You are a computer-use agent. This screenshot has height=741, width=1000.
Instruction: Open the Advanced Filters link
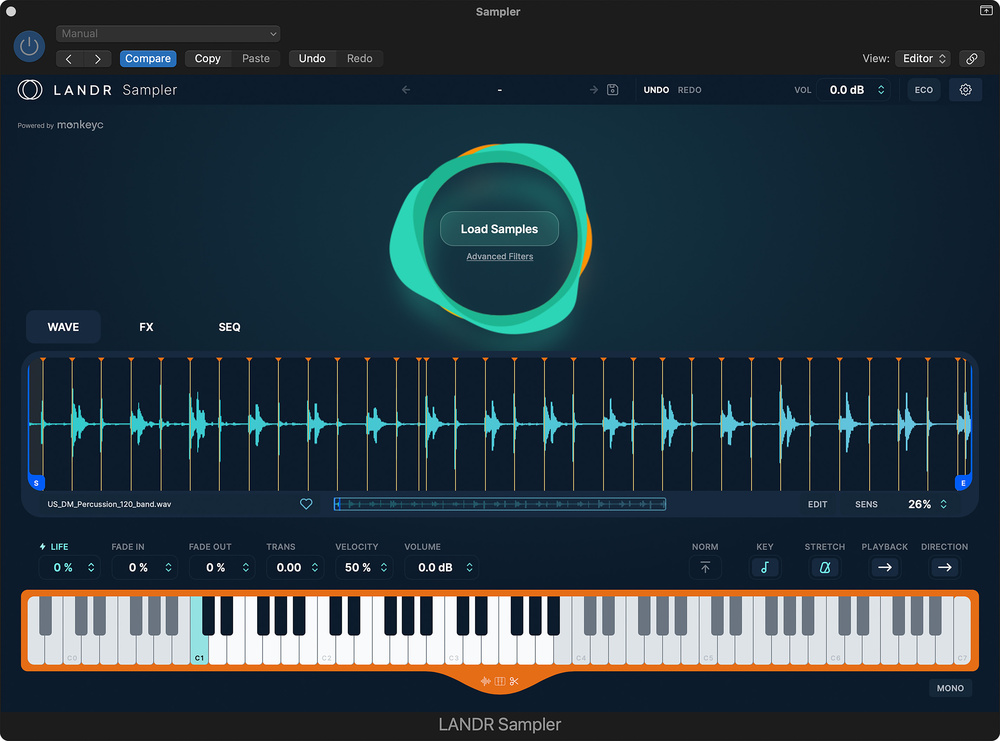[x=499, y=256]
